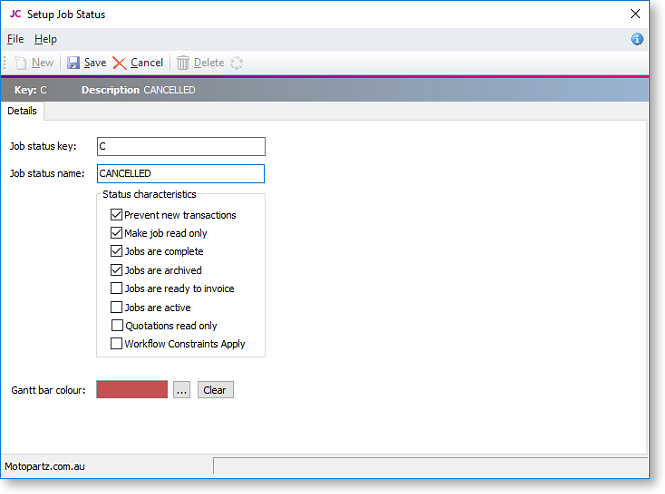The height and width of the screenshot is (494, 665).
Task: Enable Workflow Constraints Apply checkbox
Action: (x=116, y=343)
